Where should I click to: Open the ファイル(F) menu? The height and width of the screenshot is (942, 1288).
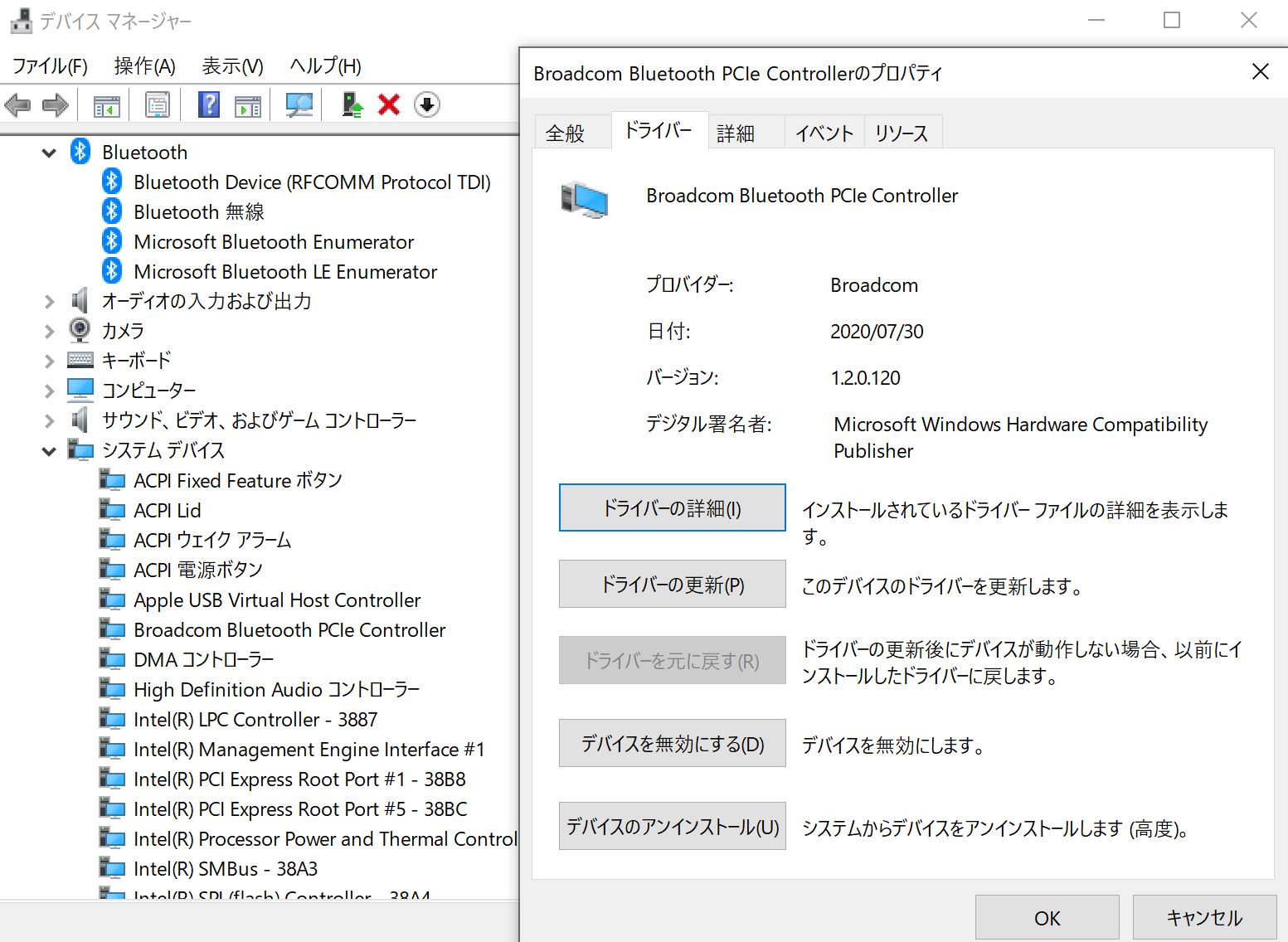click(50, 66)
